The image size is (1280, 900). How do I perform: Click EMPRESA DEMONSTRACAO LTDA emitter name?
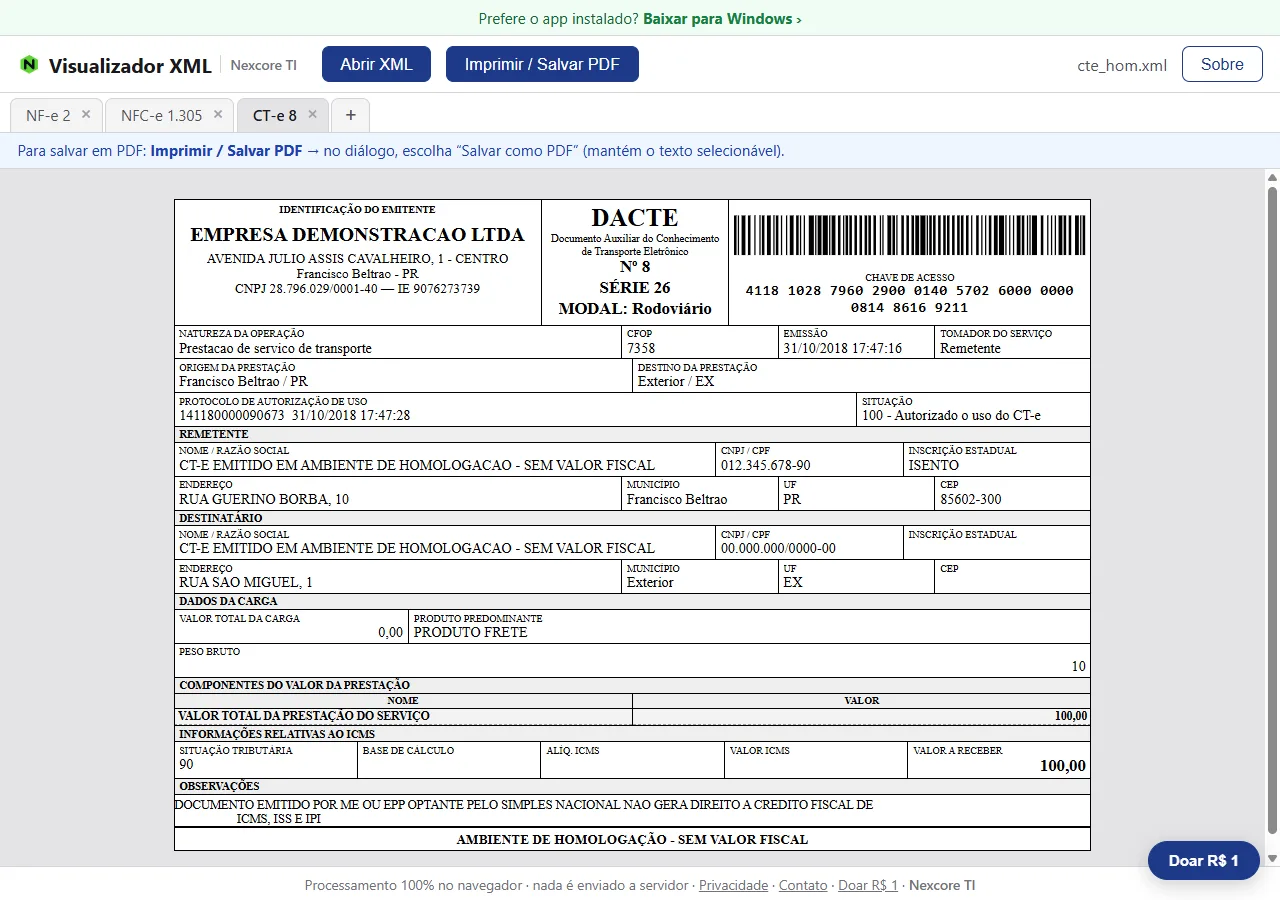click(357, 235)
